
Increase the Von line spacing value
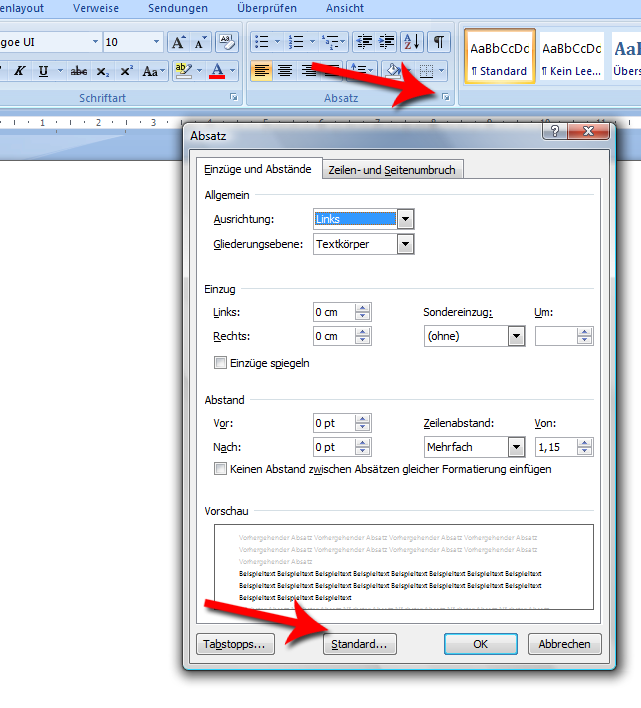[x=585, y=443]
